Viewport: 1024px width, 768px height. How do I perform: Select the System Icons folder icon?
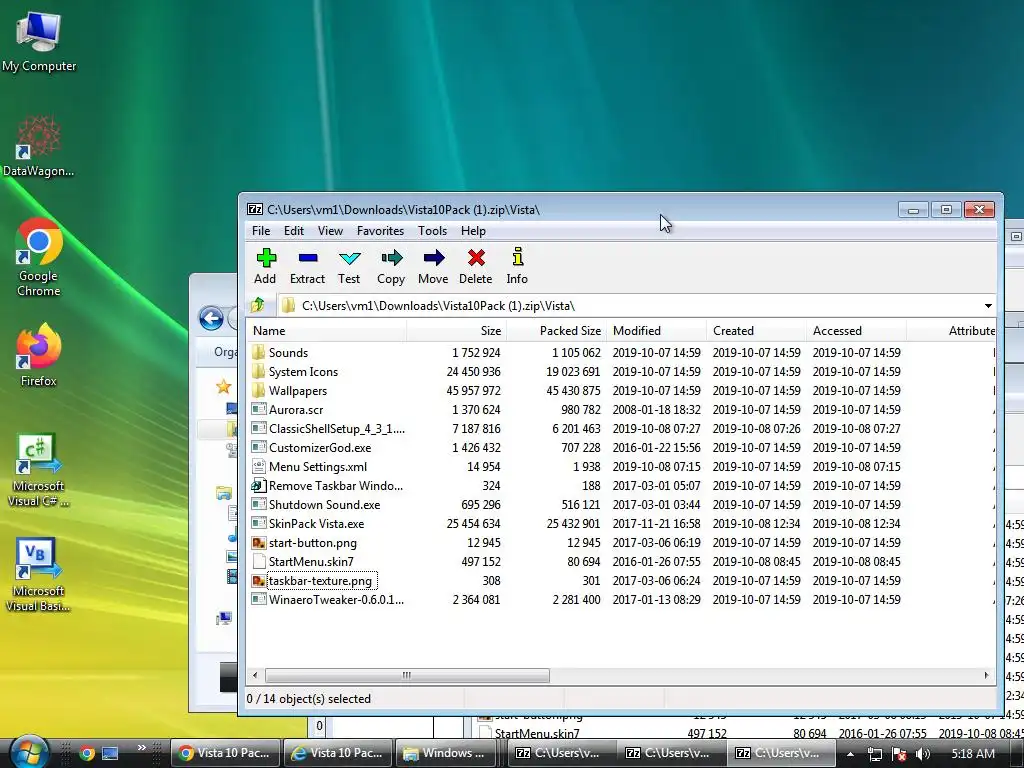(x=259, y=372)
